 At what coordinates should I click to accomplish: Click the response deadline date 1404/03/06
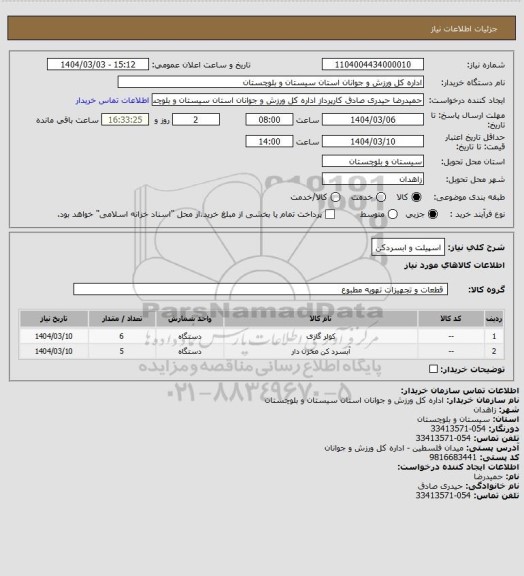tap(373, 120)
